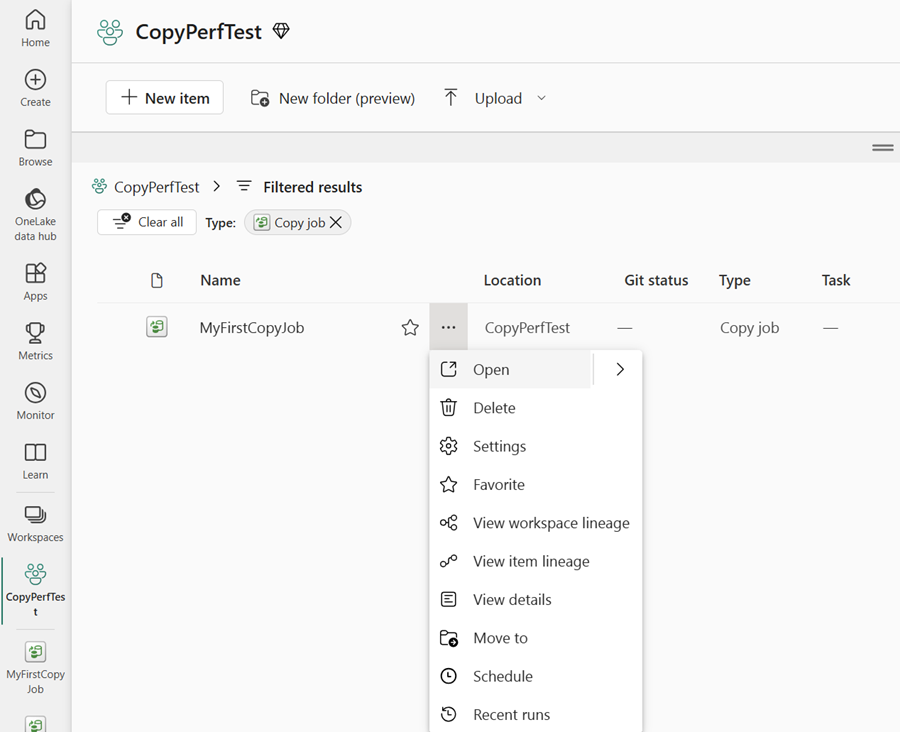Expand the Open submenu chevron
The image size is (900, 732).
[620, 369]
